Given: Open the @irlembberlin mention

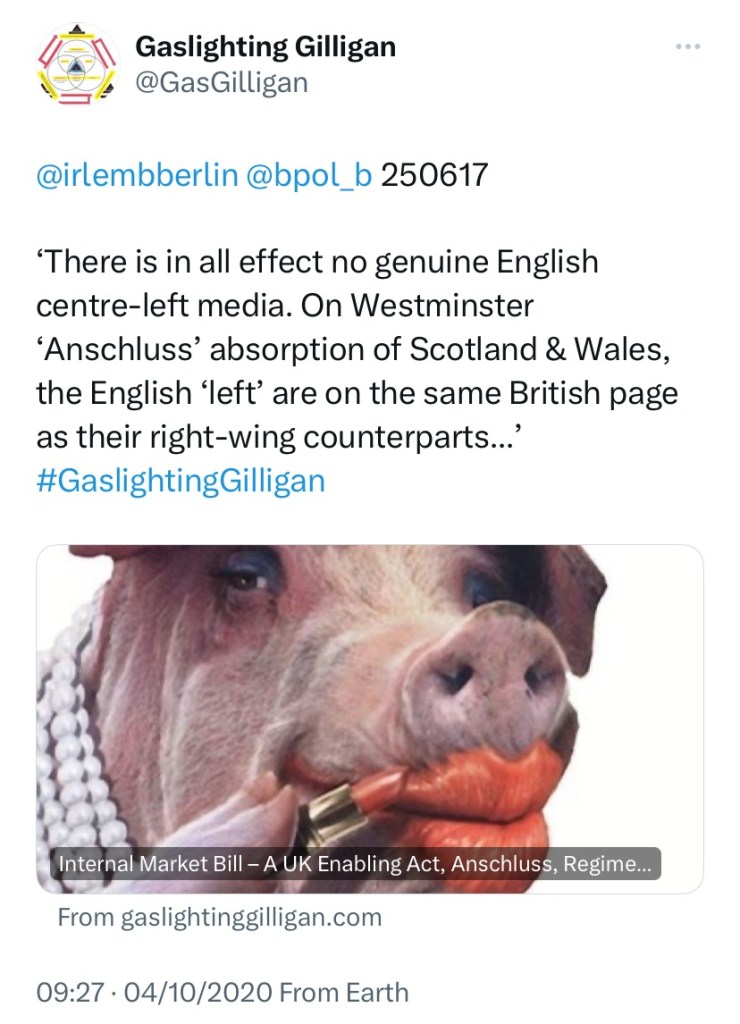Looking at the screenshot, I should pyautogui.click(x=137, y=175).
